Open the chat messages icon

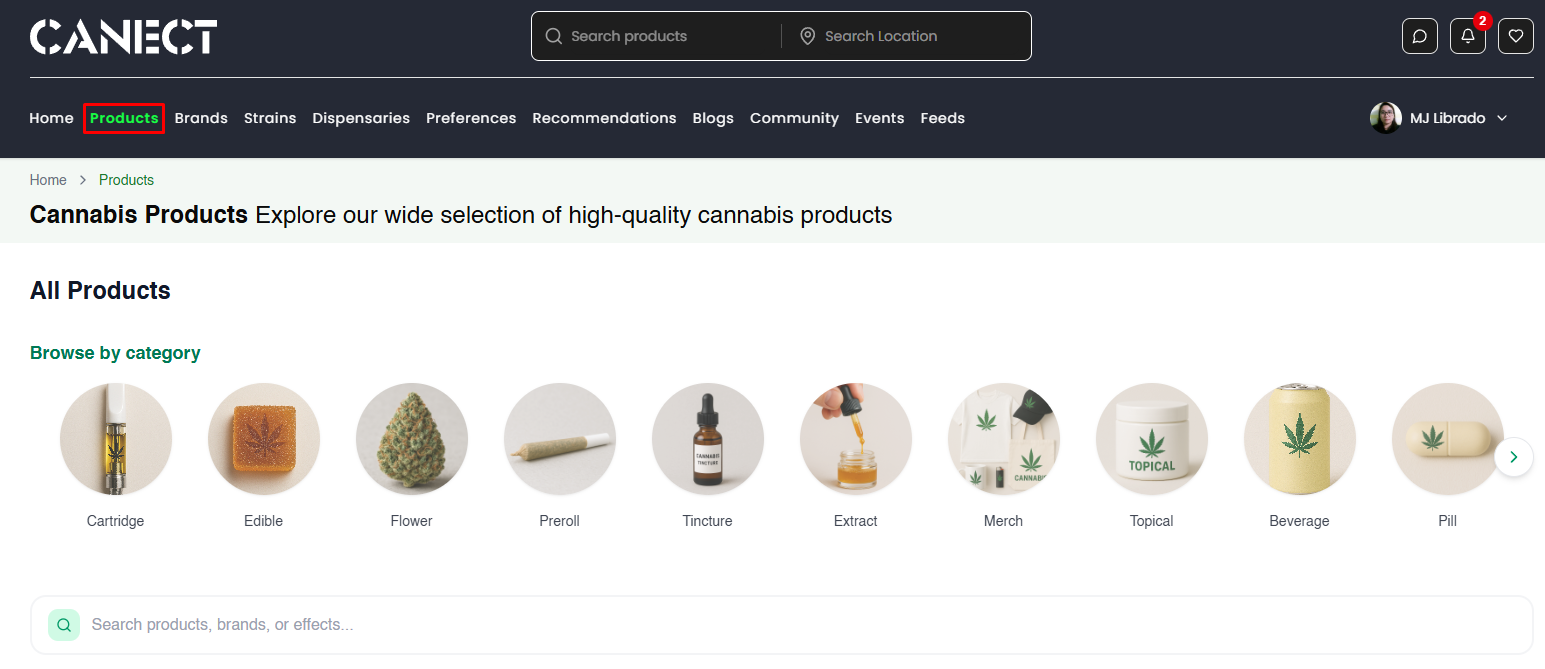(1420, 35)
